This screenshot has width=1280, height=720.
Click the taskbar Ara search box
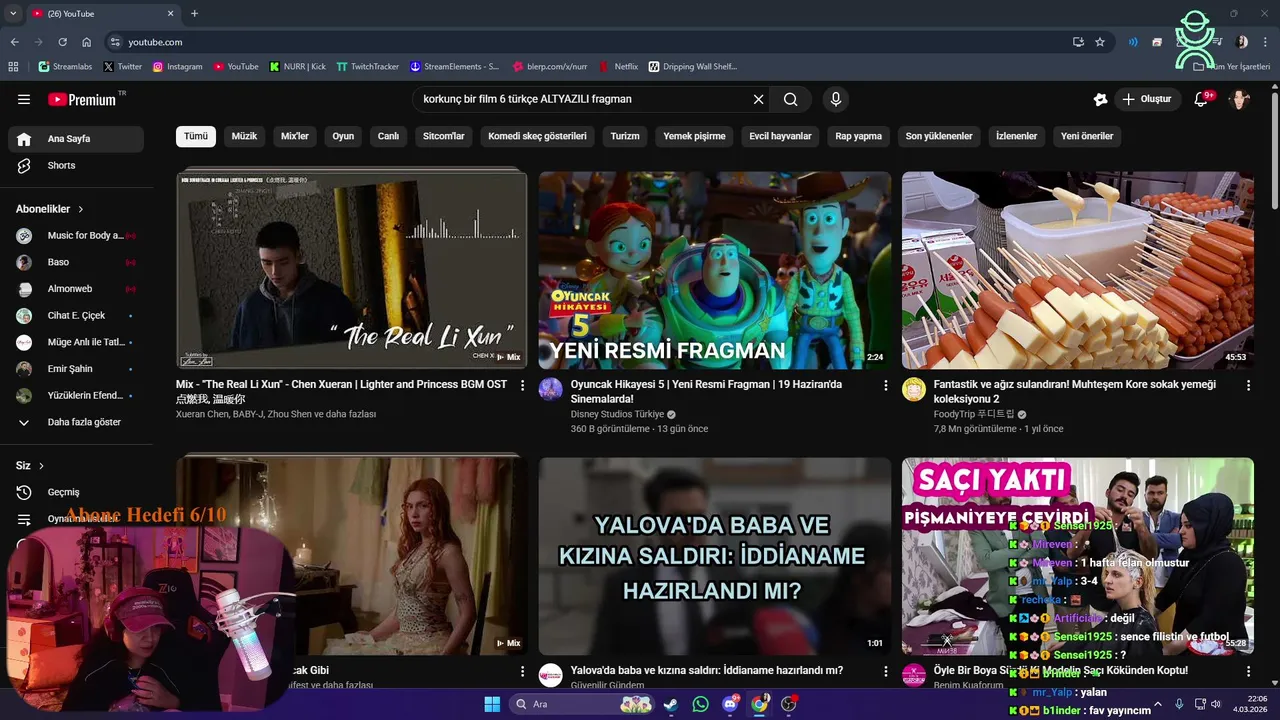[581, 704]
